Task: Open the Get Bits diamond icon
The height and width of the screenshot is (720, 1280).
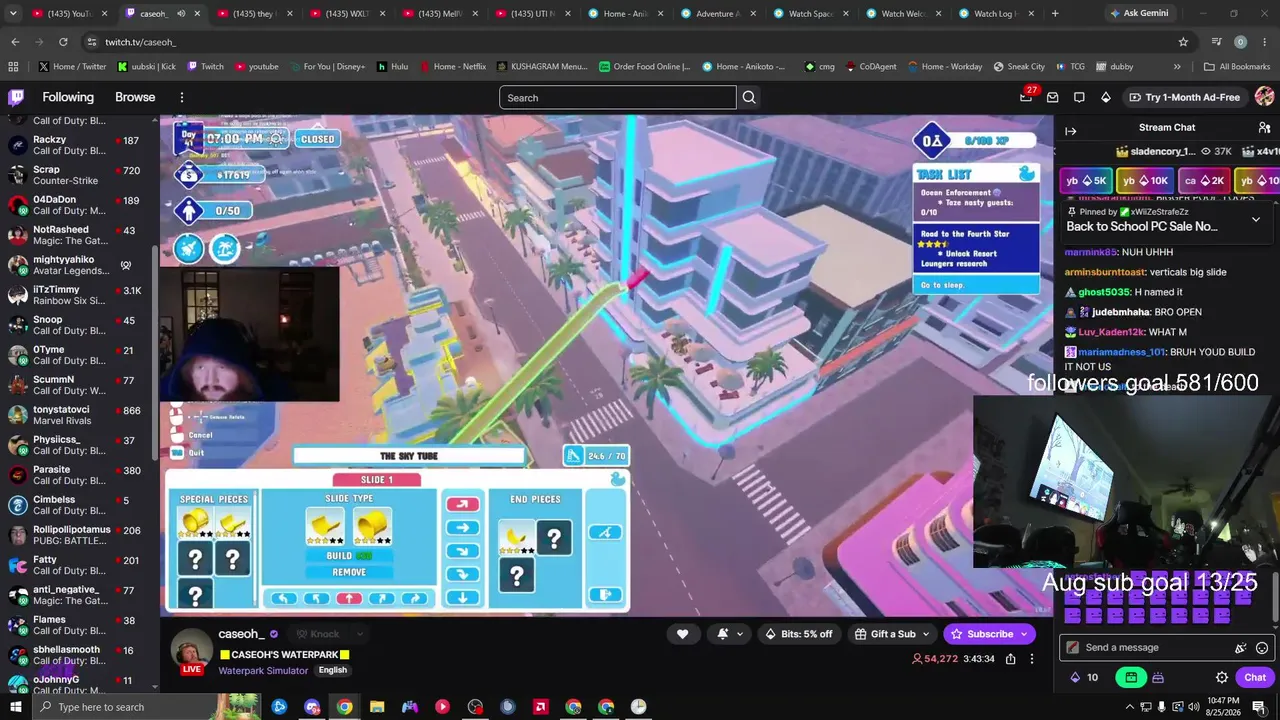Action: 1105,97
